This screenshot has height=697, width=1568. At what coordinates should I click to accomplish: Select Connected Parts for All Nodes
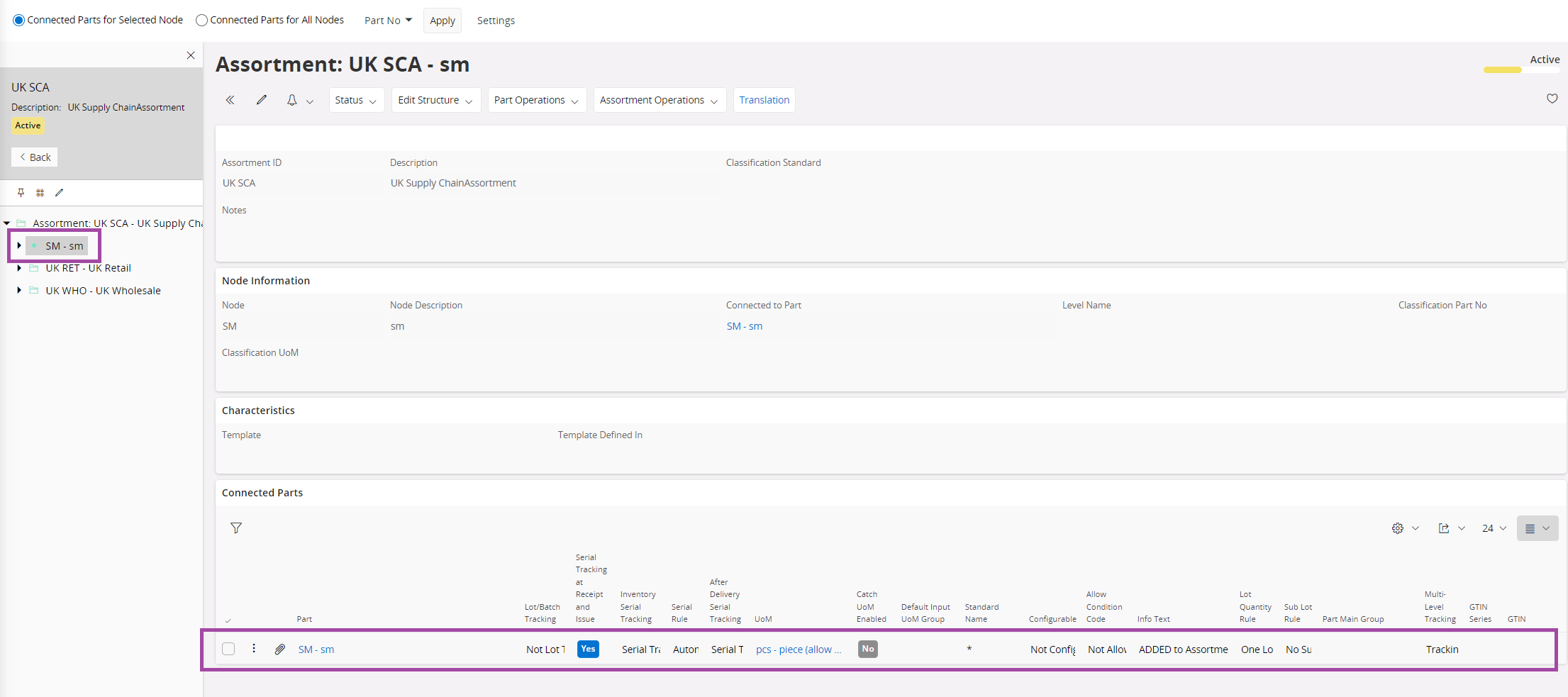(202, 20)
